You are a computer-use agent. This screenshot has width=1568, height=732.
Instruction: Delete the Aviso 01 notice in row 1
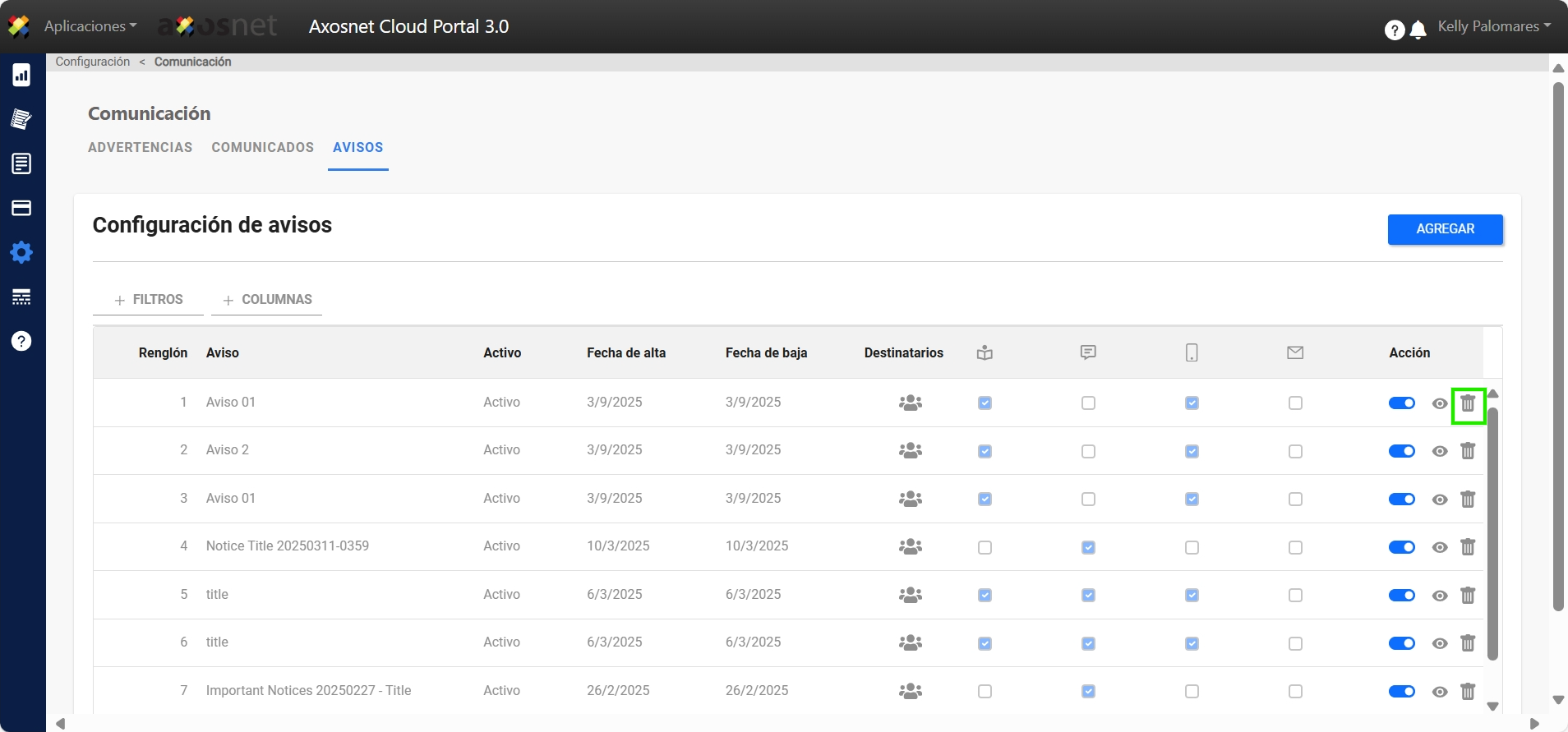[x=1468, y=403]
